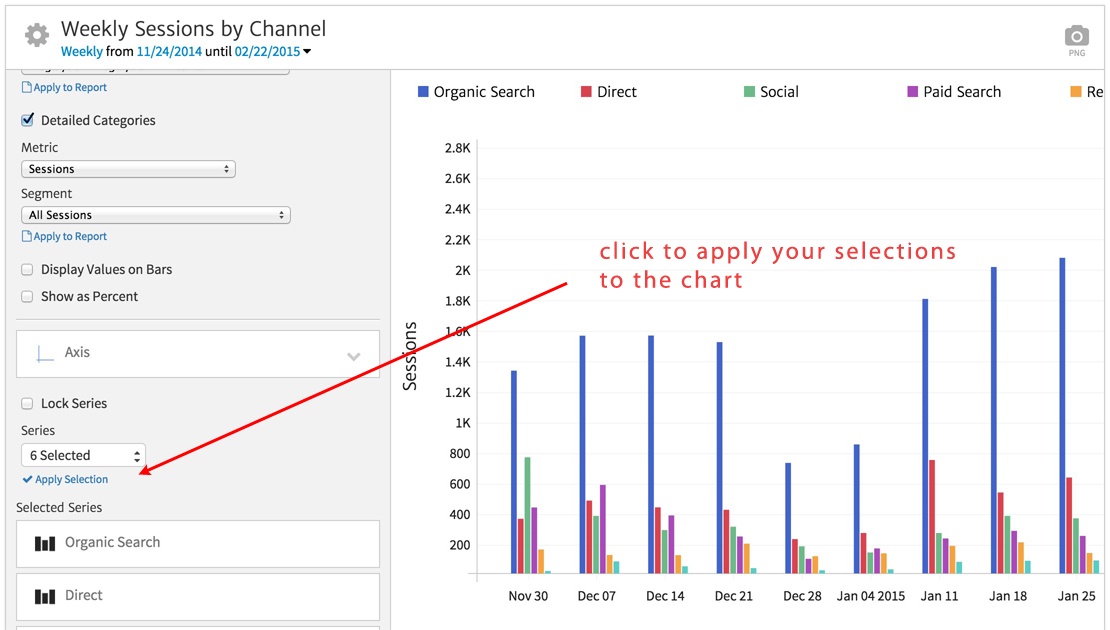Click the Apply Selection checkmark icon
1110x630 pixels.
click(x=27, y=480)
